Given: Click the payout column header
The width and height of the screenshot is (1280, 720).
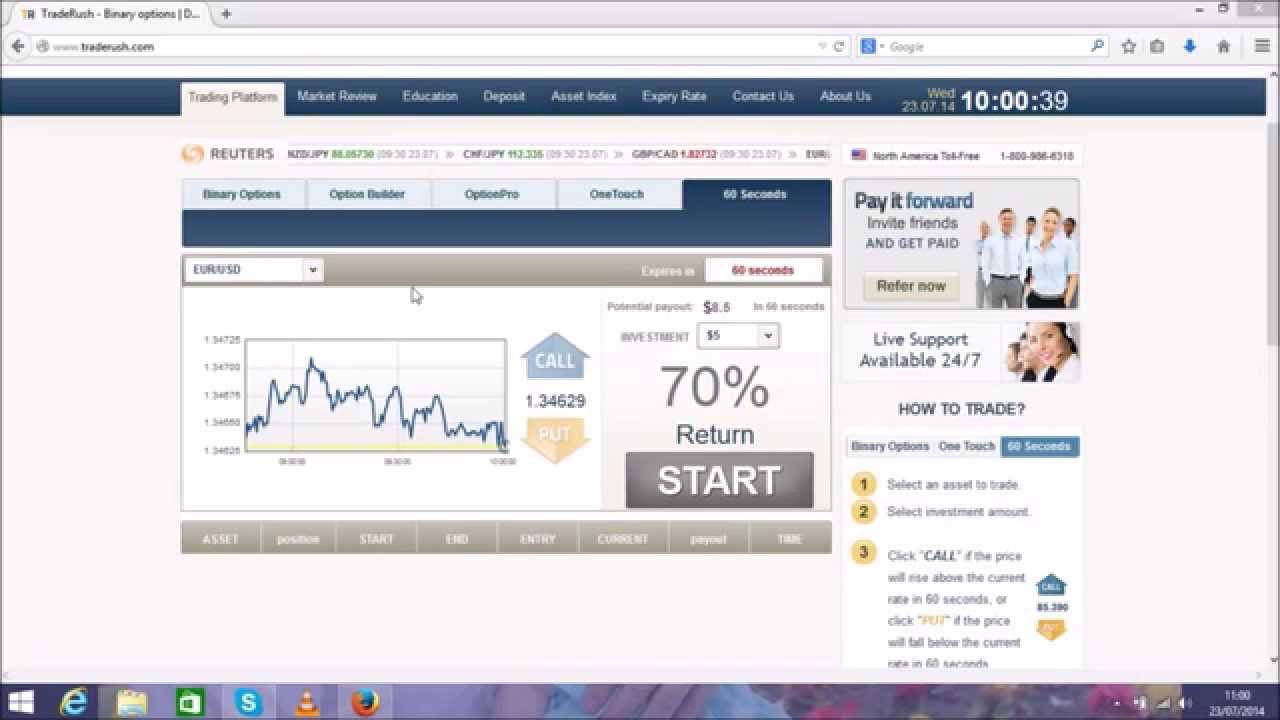Looking at the screenshot, I should [709, 539].
